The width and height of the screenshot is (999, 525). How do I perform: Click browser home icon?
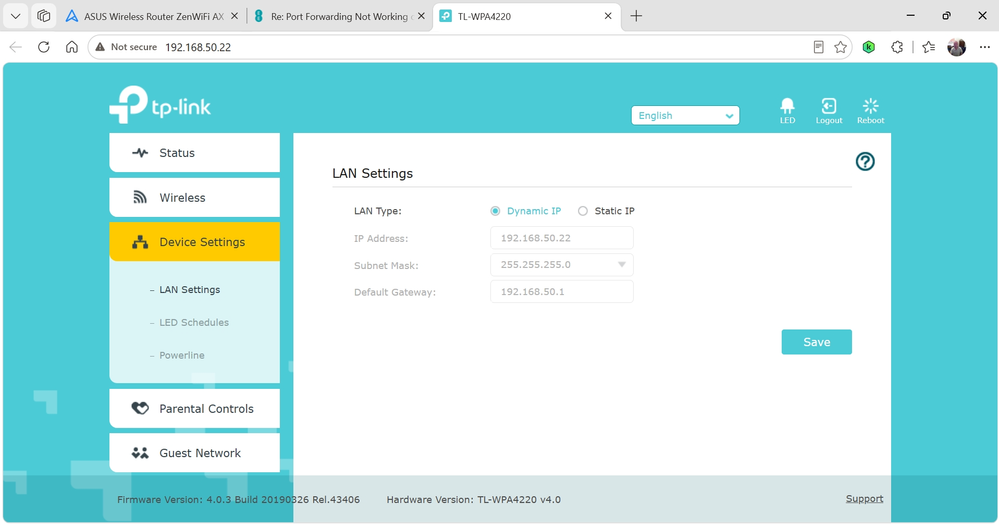[72, 47]
